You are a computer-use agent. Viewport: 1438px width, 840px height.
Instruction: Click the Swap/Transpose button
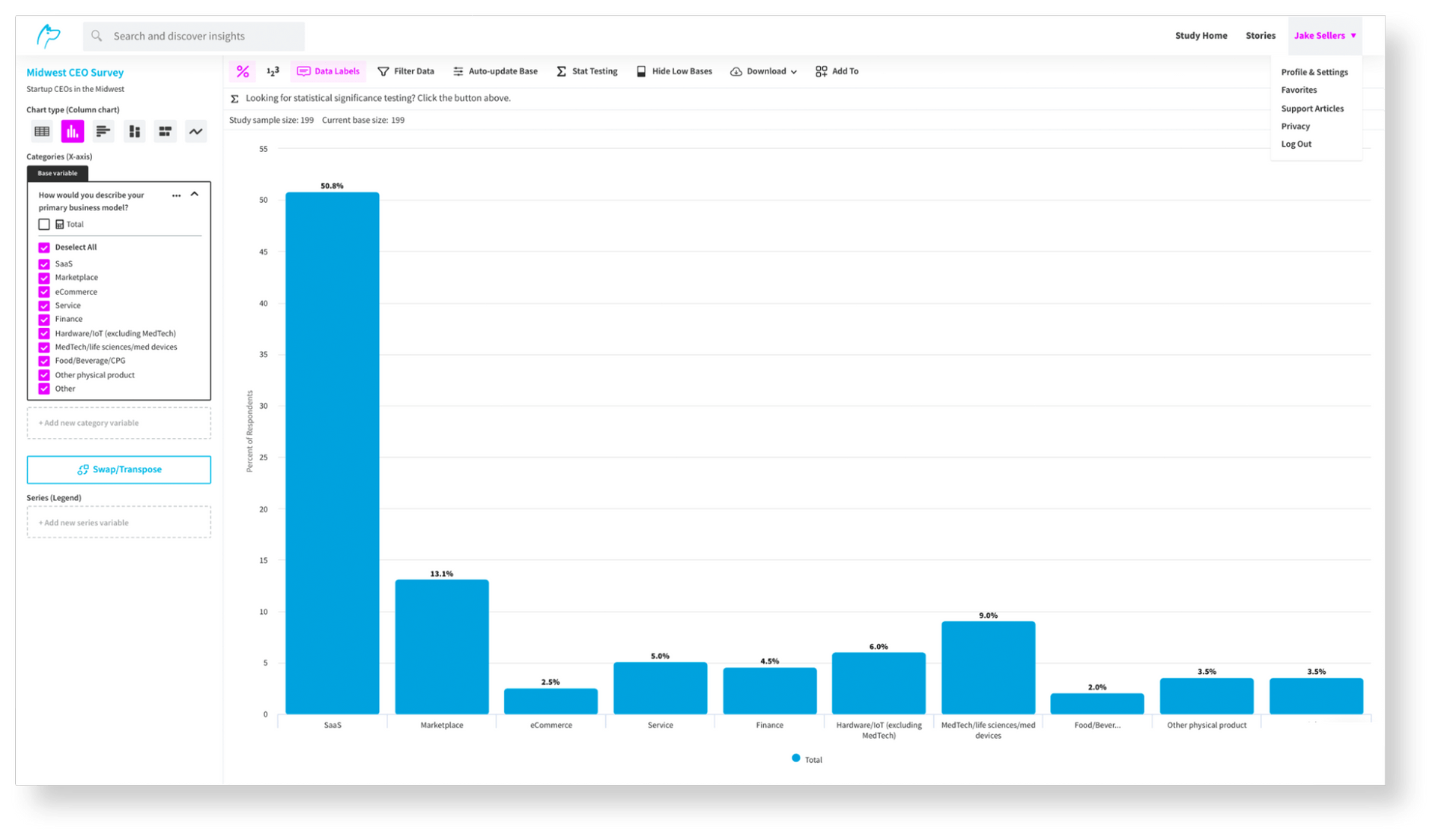tap(119, 469)
